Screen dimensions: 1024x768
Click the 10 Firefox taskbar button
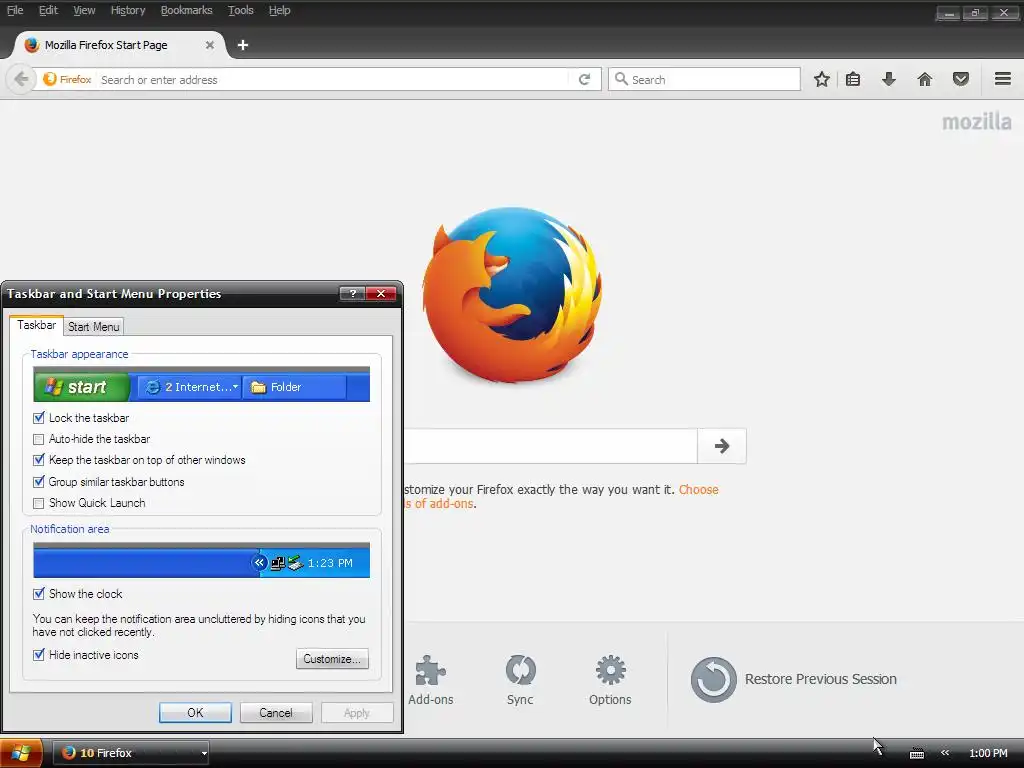131,753
